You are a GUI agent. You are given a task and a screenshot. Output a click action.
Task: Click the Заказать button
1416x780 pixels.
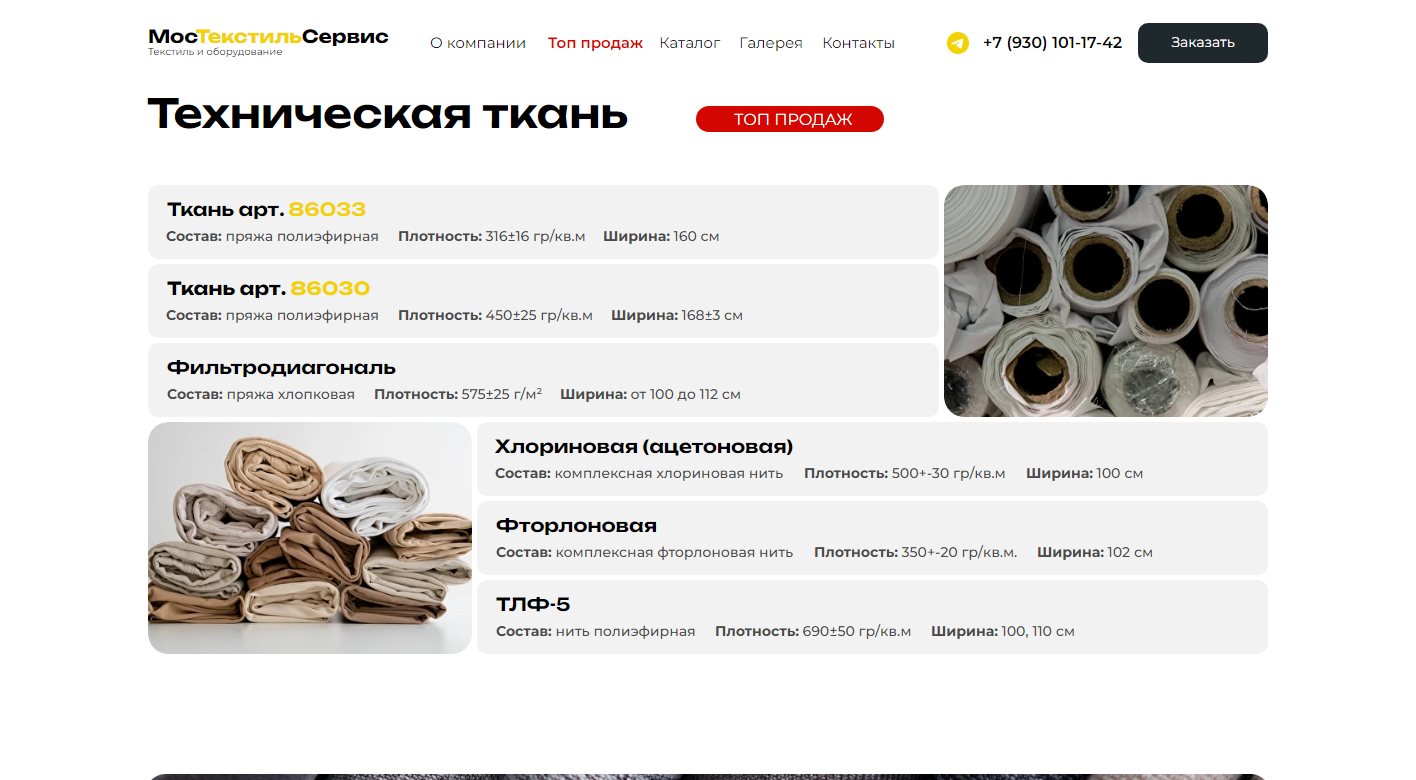[1203, 43]
